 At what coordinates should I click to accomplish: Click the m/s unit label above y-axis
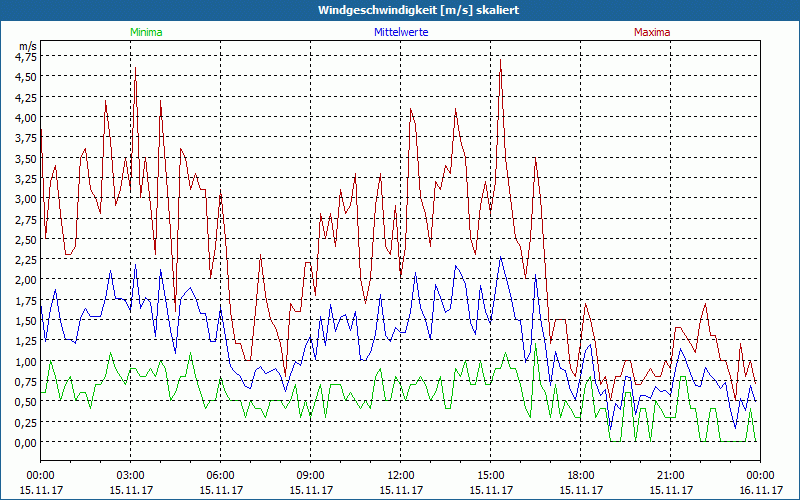[27, 45]
